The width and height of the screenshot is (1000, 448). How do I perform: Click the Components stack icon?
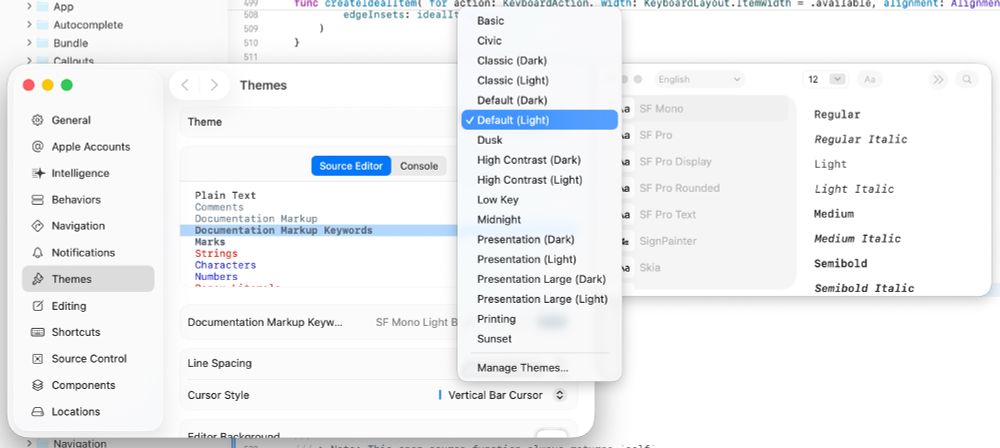38,385
